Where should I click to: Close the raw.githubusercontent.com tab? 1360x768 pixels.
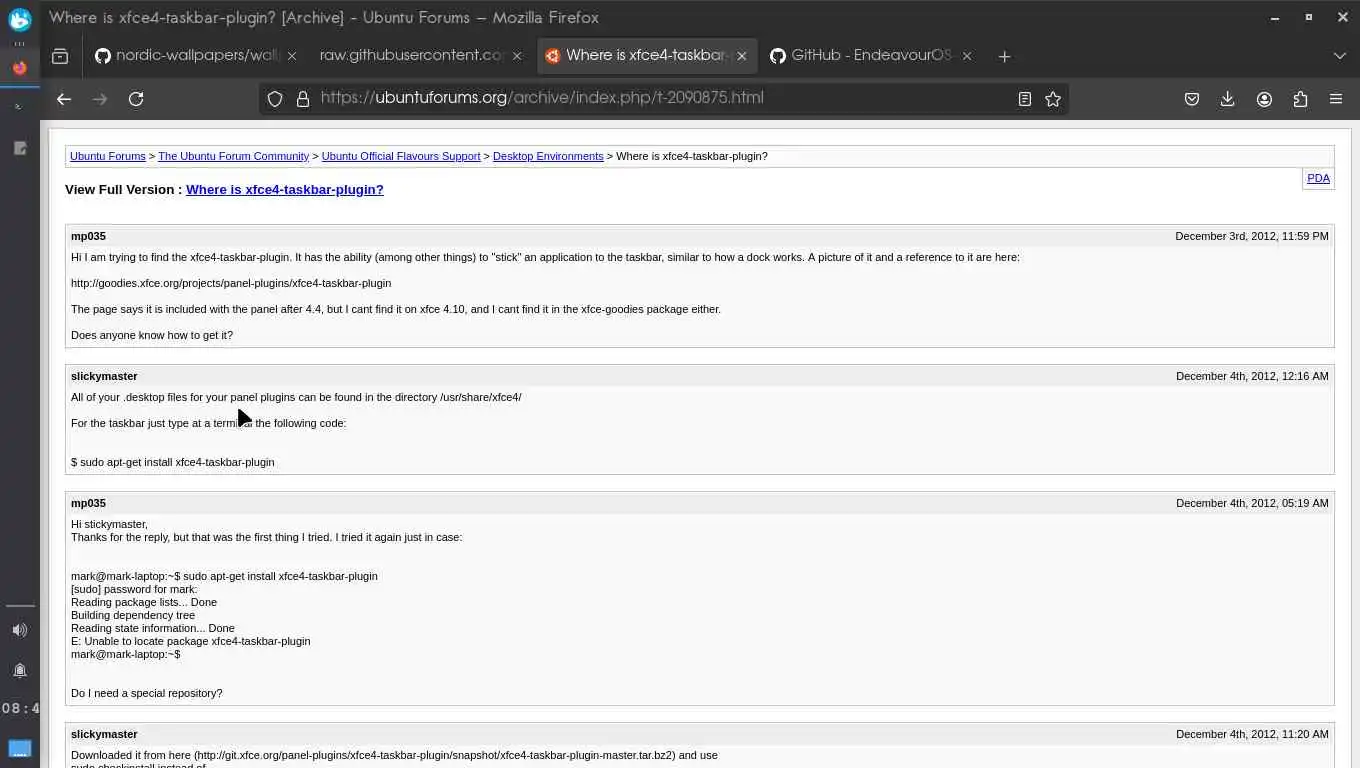pyautogui.click(x=517, y=56)
